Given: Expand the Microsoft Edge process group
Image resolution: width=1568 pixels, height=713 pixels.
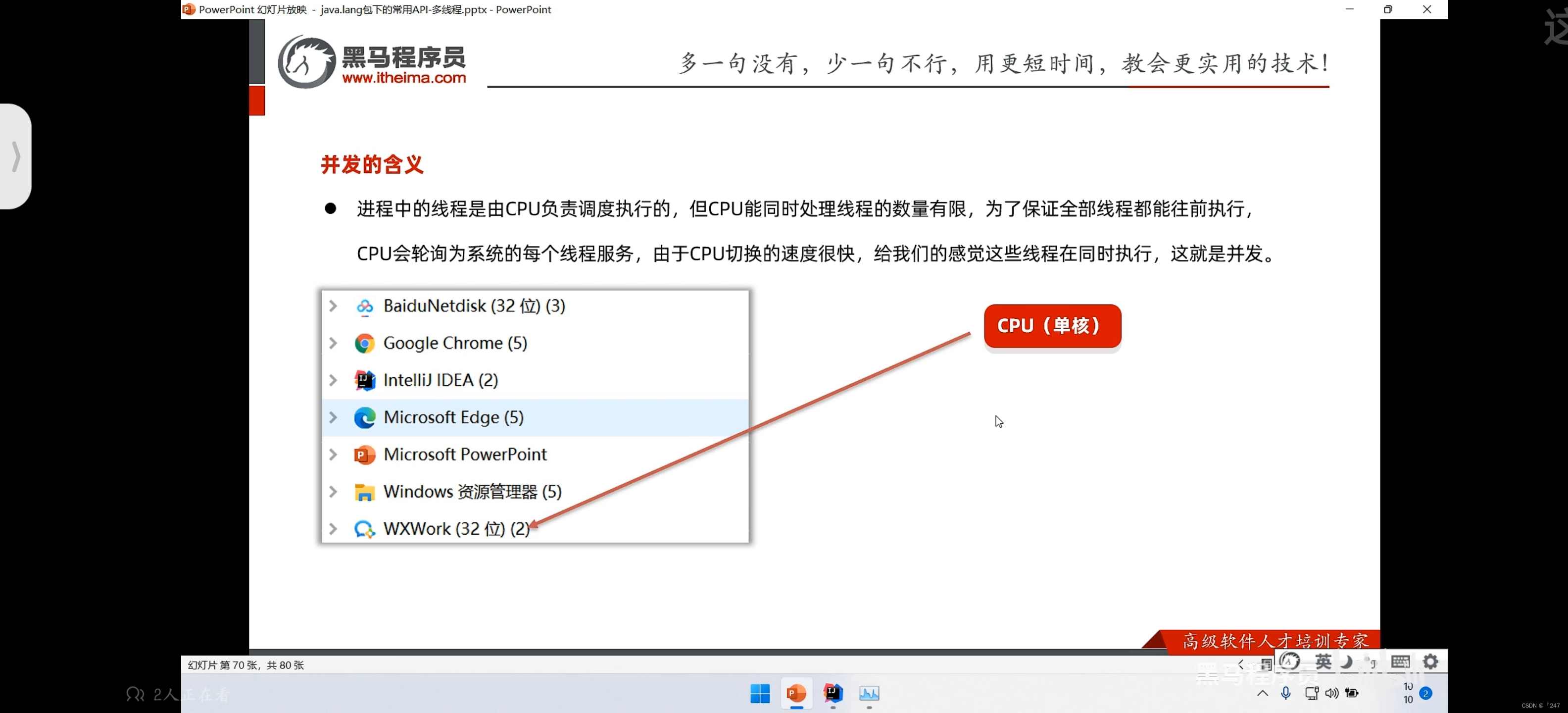Looking at the screenshot, I should point(333,417).
